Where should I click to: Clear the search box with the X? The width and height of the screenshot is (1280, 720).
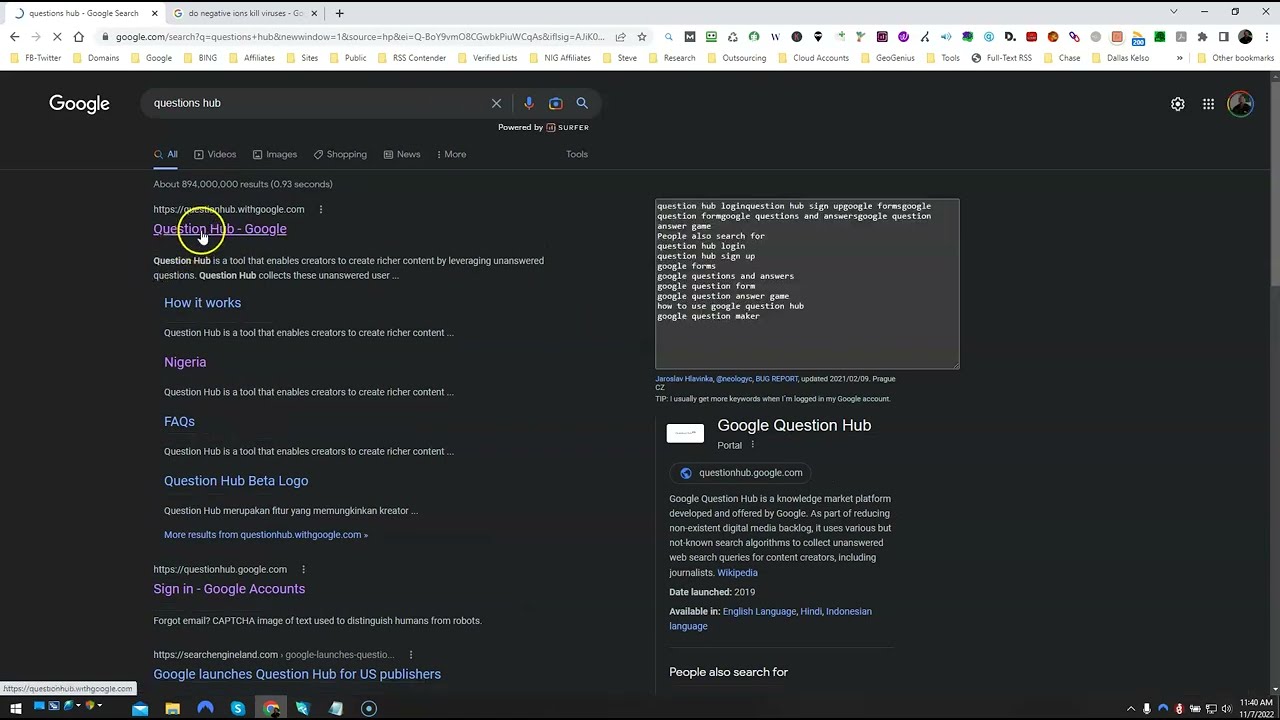496,103
